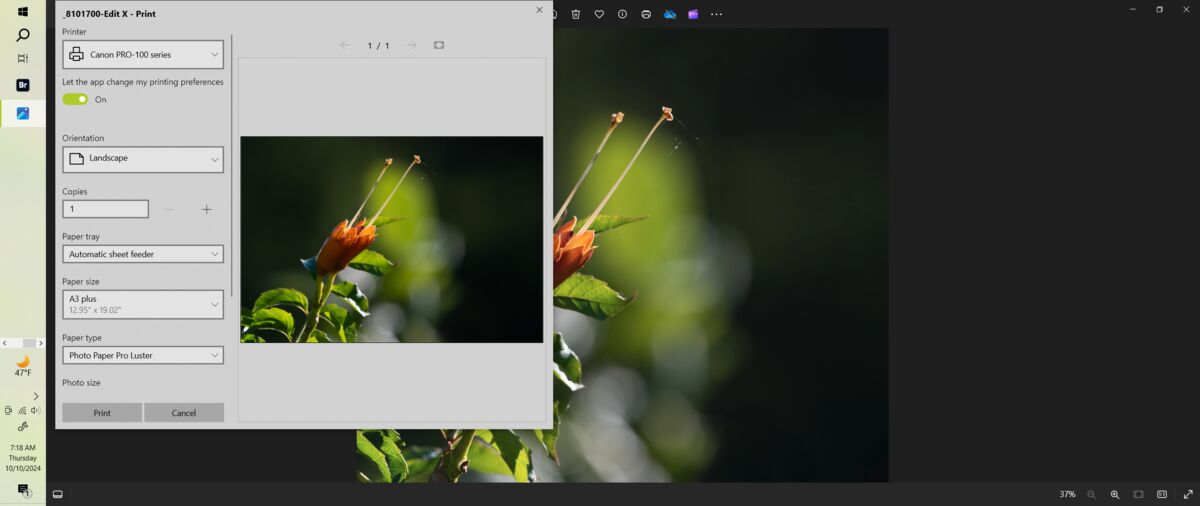Screen dimensions: 1200x506
Task: Increase copies with the plus button
Action: tap(207, 209)
